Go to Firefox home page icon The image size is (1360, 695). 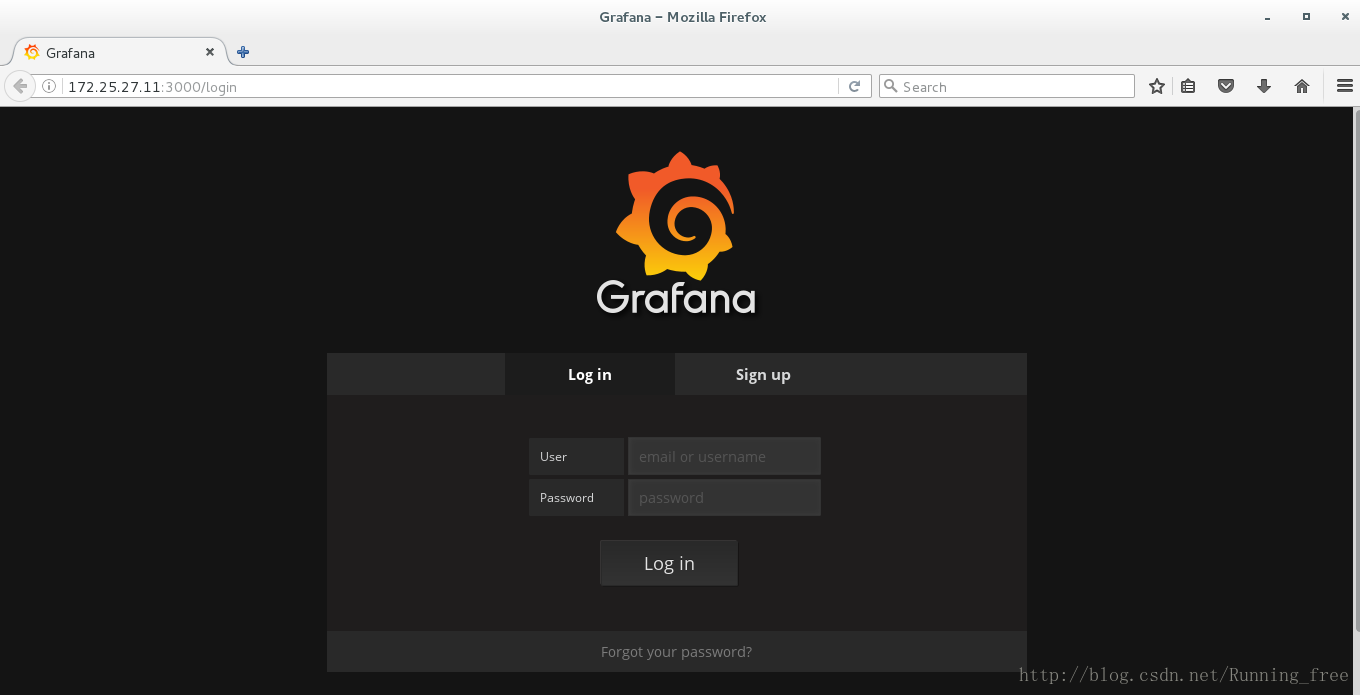click(1302, 87)
